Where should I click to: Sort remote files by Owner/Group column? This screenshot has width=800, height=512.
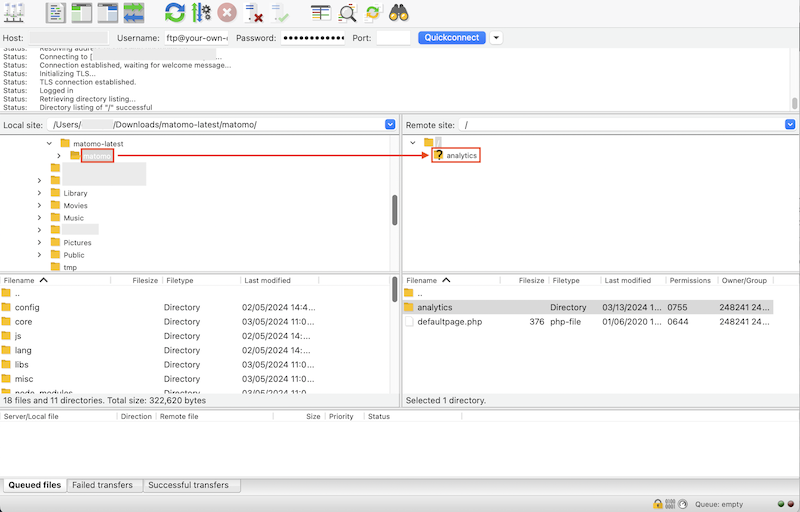pos(744,280)
